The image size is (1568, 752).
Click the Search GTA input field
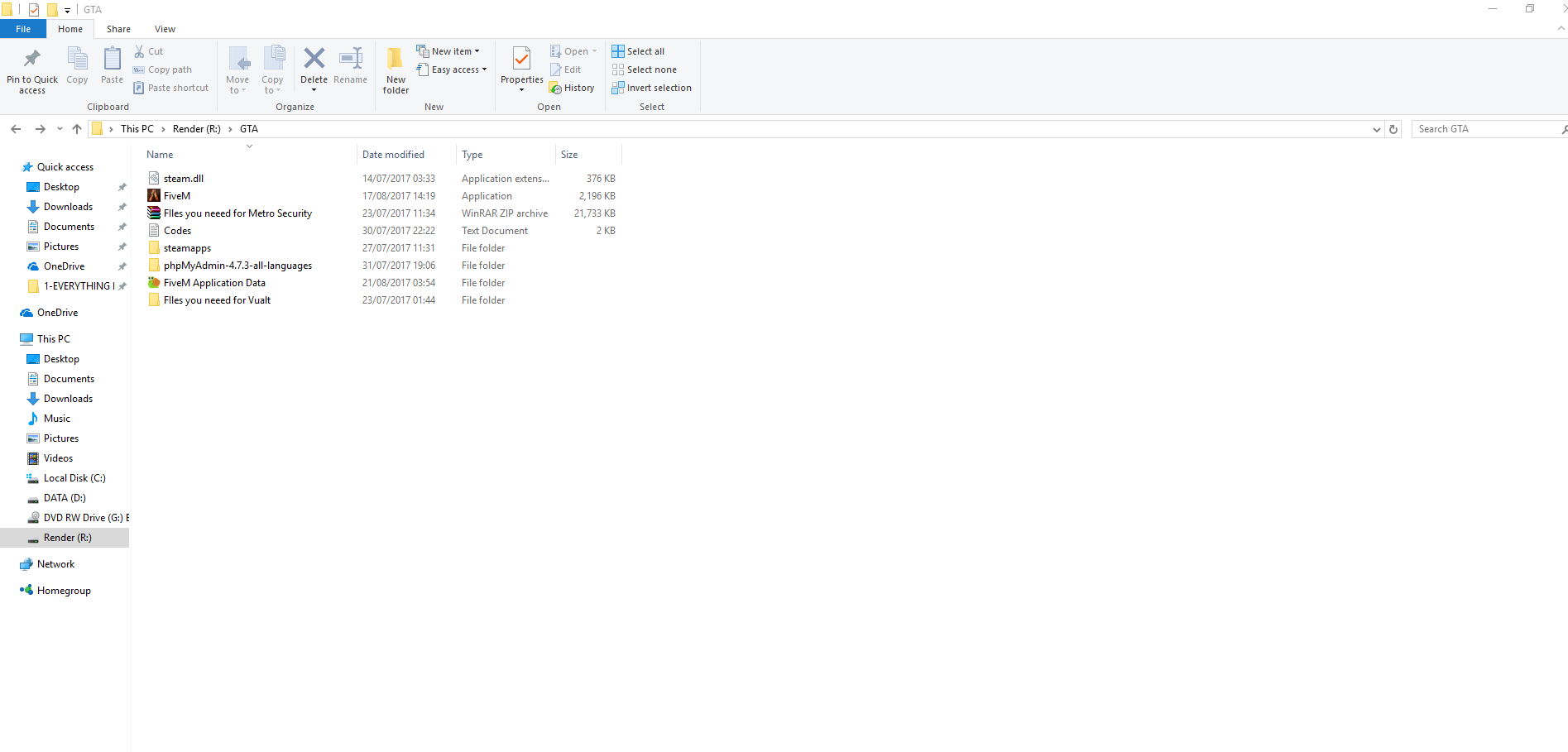(x=1486, y=129)
